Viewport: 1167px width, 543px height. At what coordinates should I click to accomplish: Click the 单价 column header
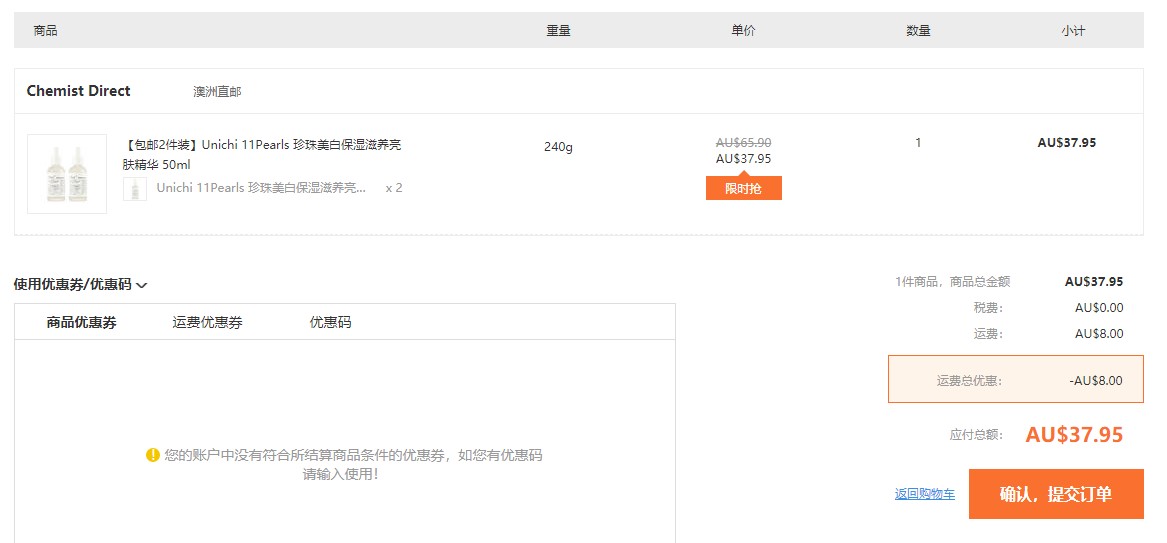[x=744, y=30]
